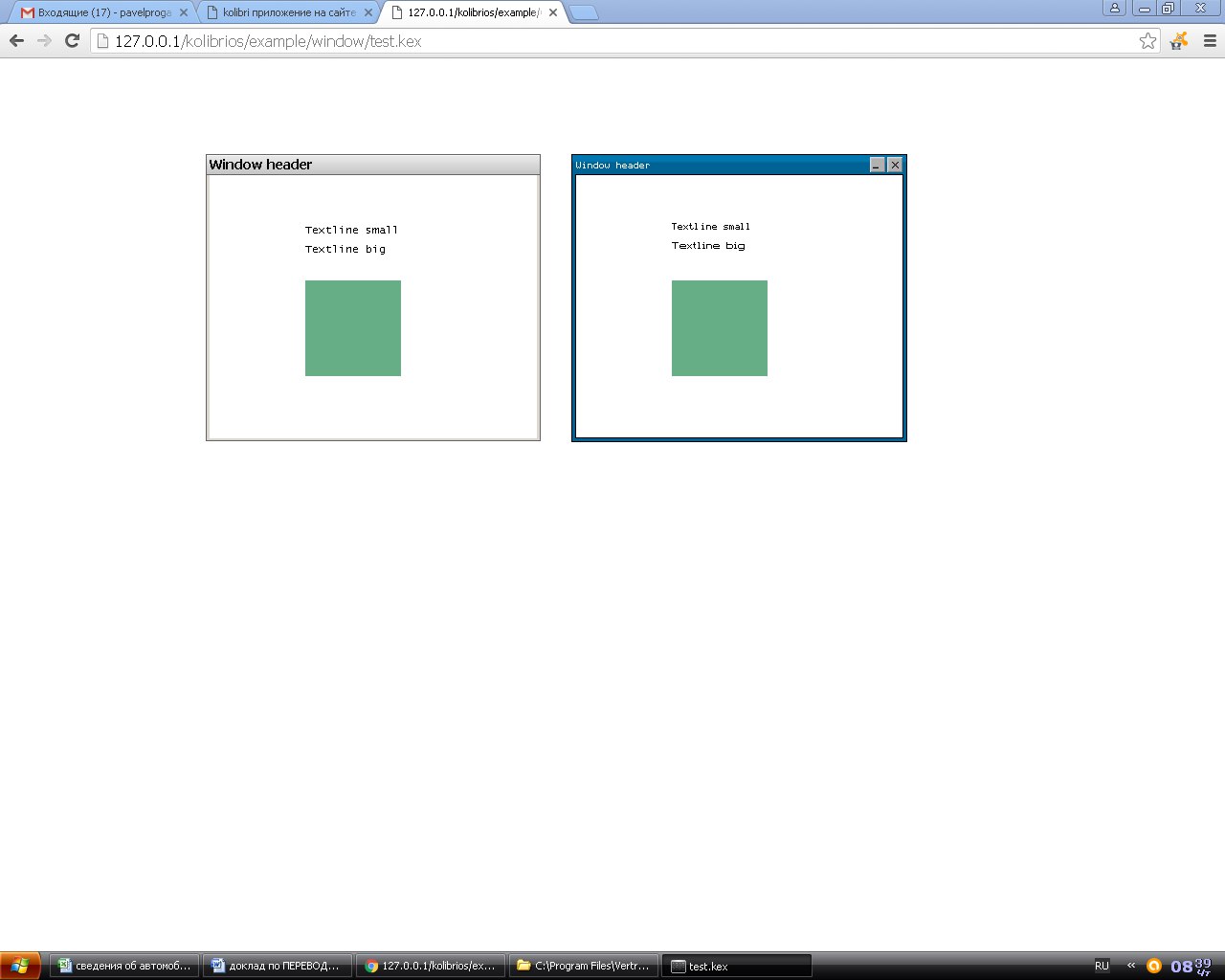Click the browser back arrow
The width and height of the screenshot is (1225, 980).
[x=16, y=40]
